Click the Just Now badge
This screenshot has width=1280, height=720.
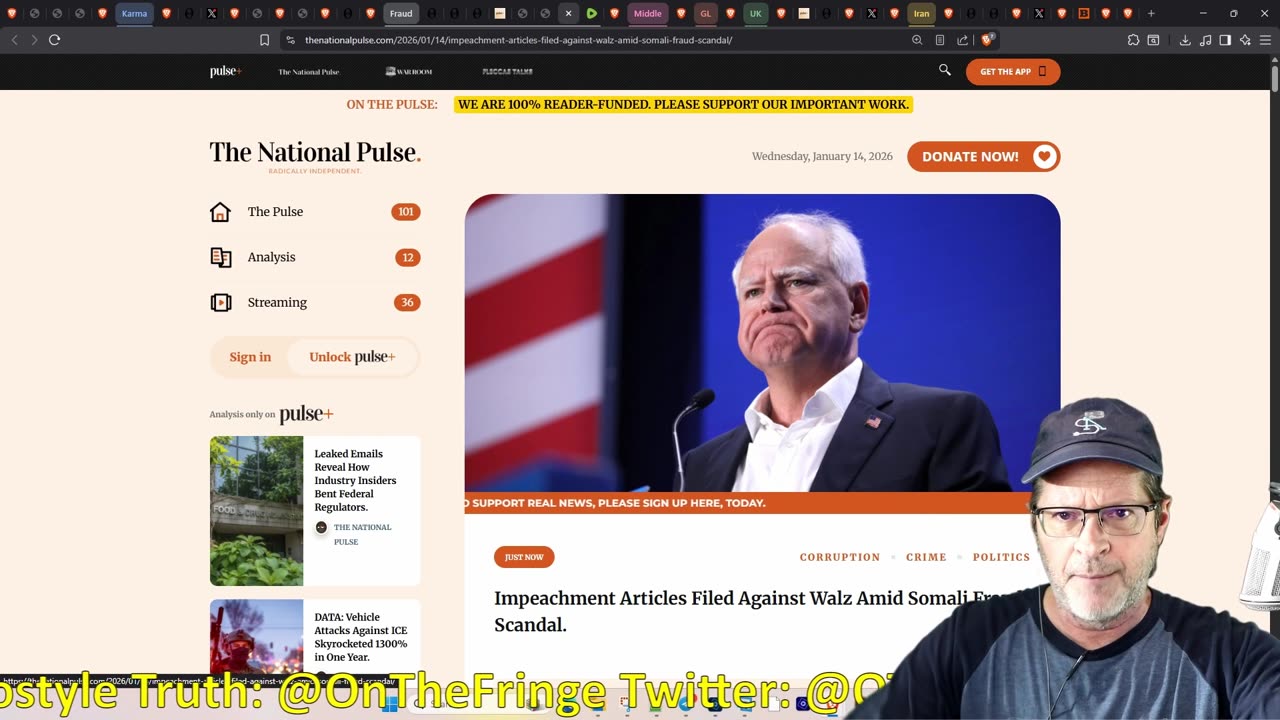pos(524,557)
